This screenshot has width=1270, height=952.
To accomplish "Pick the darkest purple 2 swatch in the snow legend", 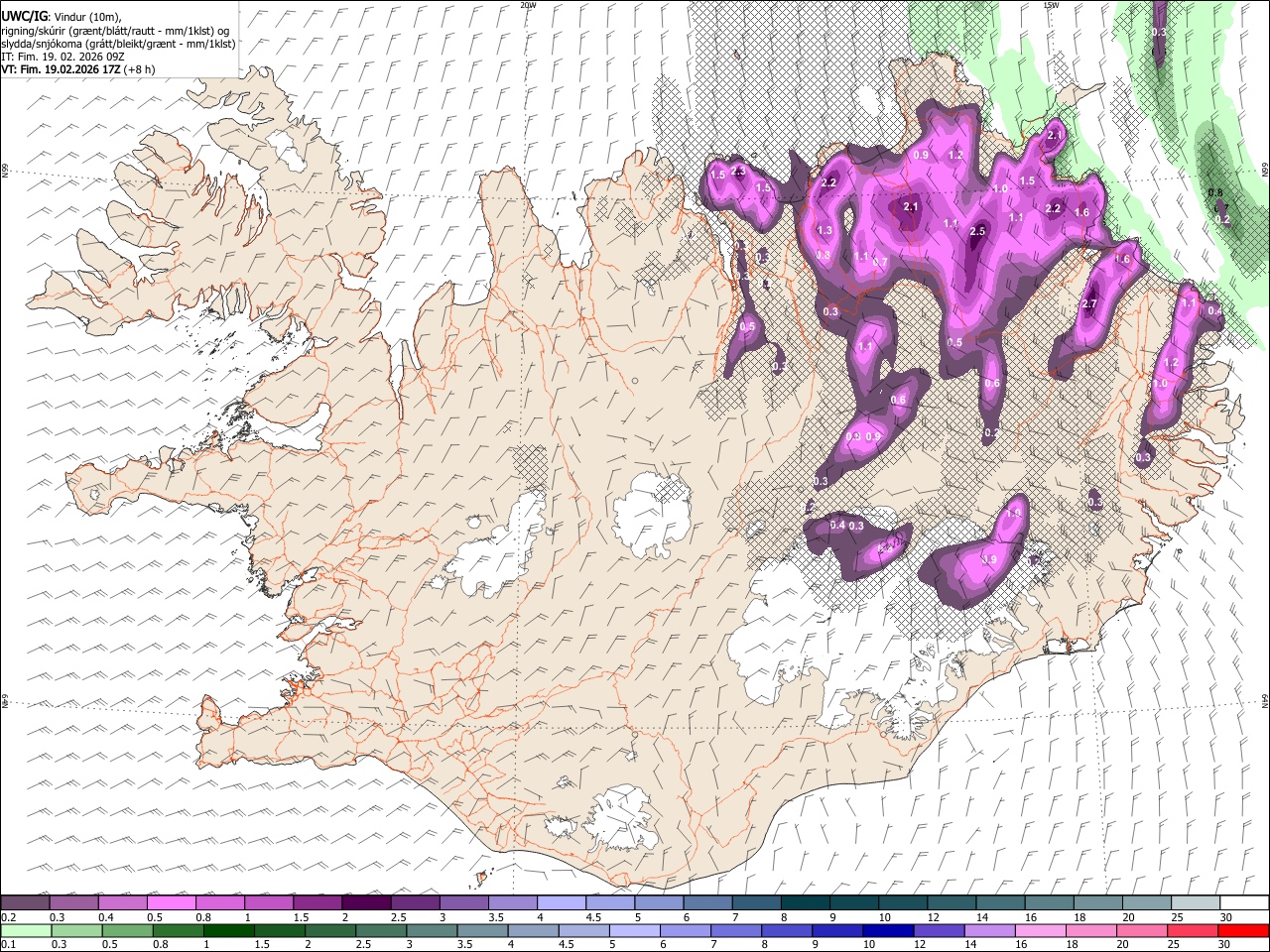I will [x=367, y=903].
